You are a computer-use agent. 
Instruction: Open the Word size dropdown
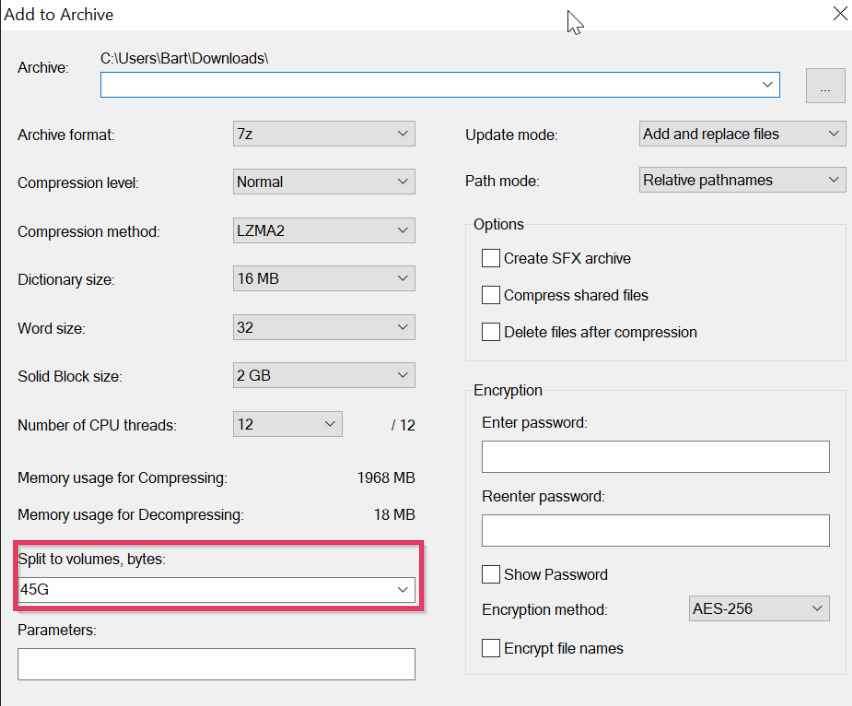[323, 327]
